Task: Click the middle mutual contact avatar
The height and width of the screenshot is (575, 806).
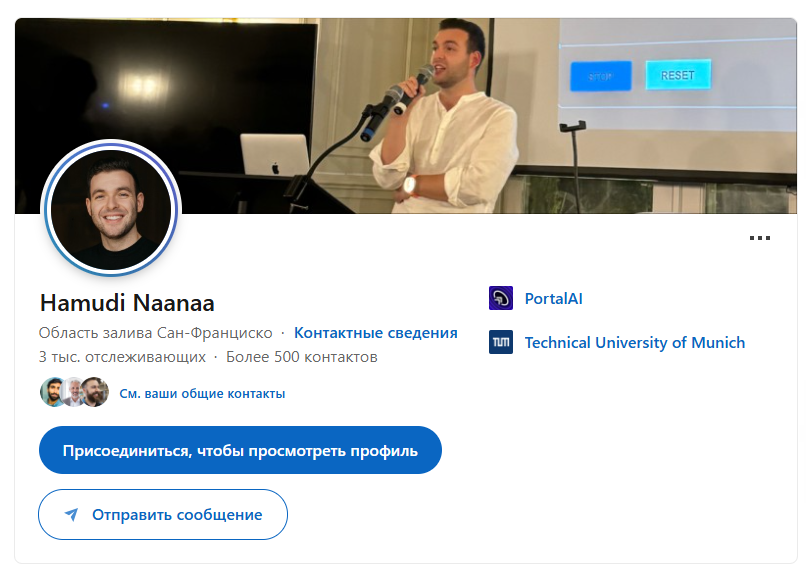Action: [74, 392]
